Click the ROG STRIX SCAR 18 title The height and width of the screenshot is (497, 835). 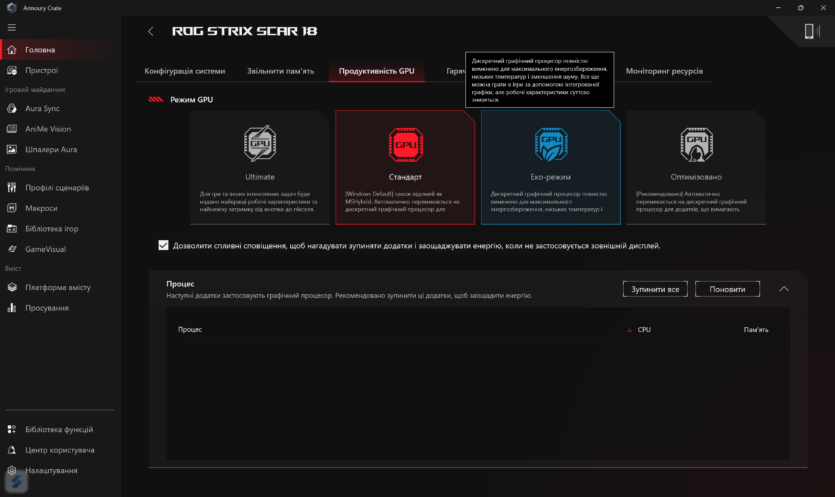(244, 31)
